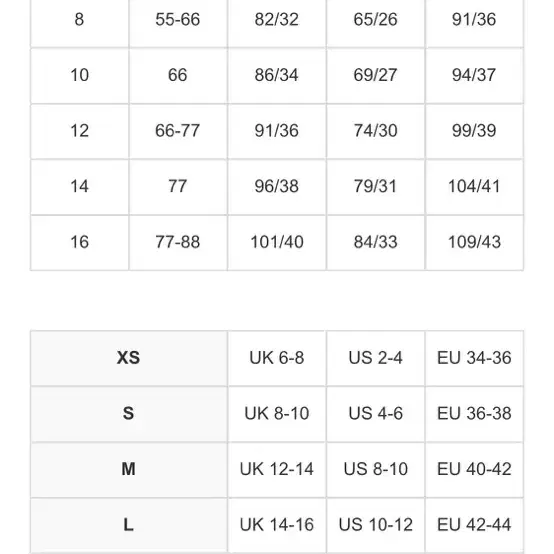
Task: Click the US 8-10 cell
Action: pos(376,470)
